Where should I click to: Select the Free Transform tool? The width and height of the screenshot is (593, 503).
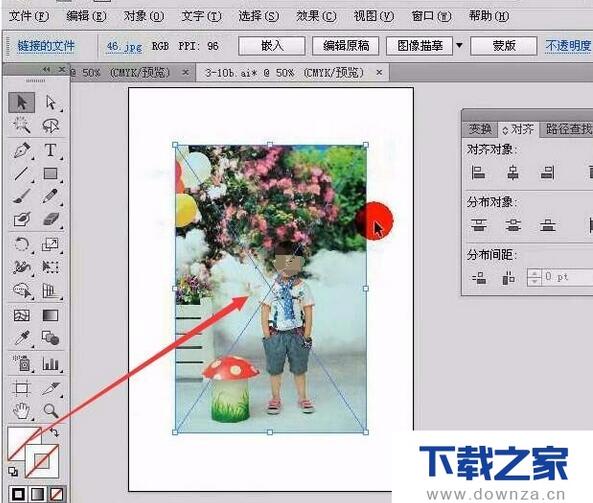pyautogui.click(x=51, y=267)
